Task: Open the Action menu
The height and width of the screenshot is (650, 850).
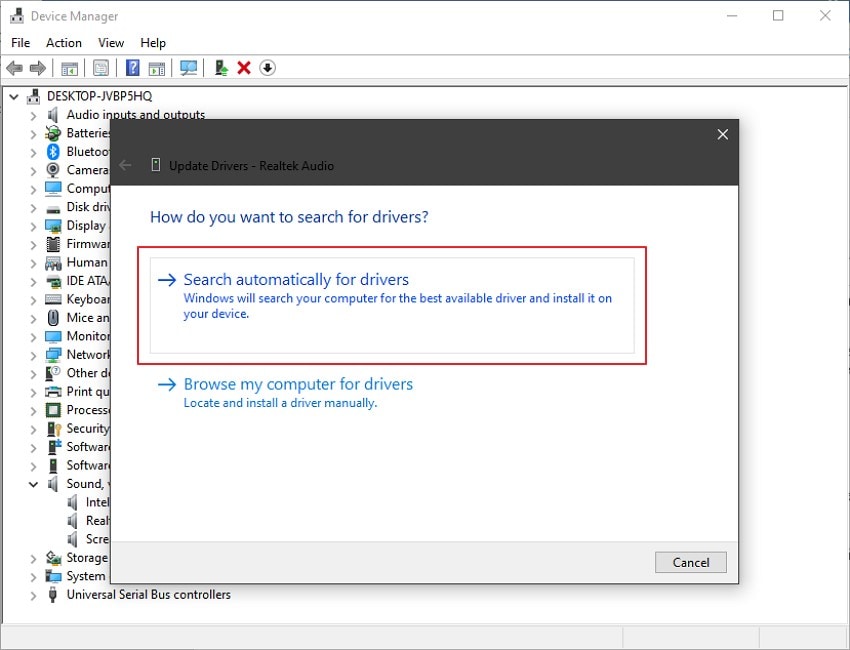Action: click(x=64, y=43)
